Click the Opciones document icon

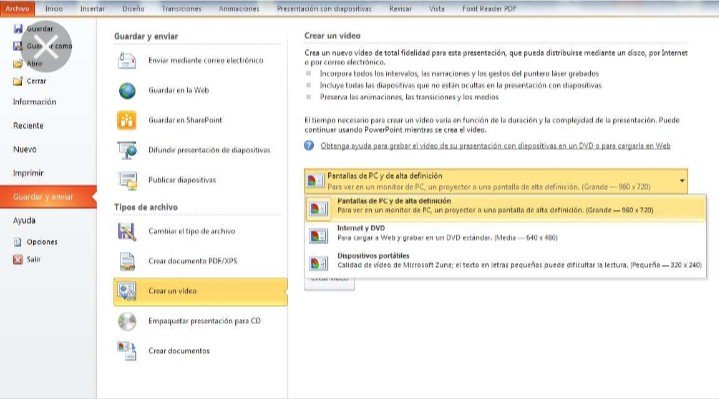(x=18, y=242)
